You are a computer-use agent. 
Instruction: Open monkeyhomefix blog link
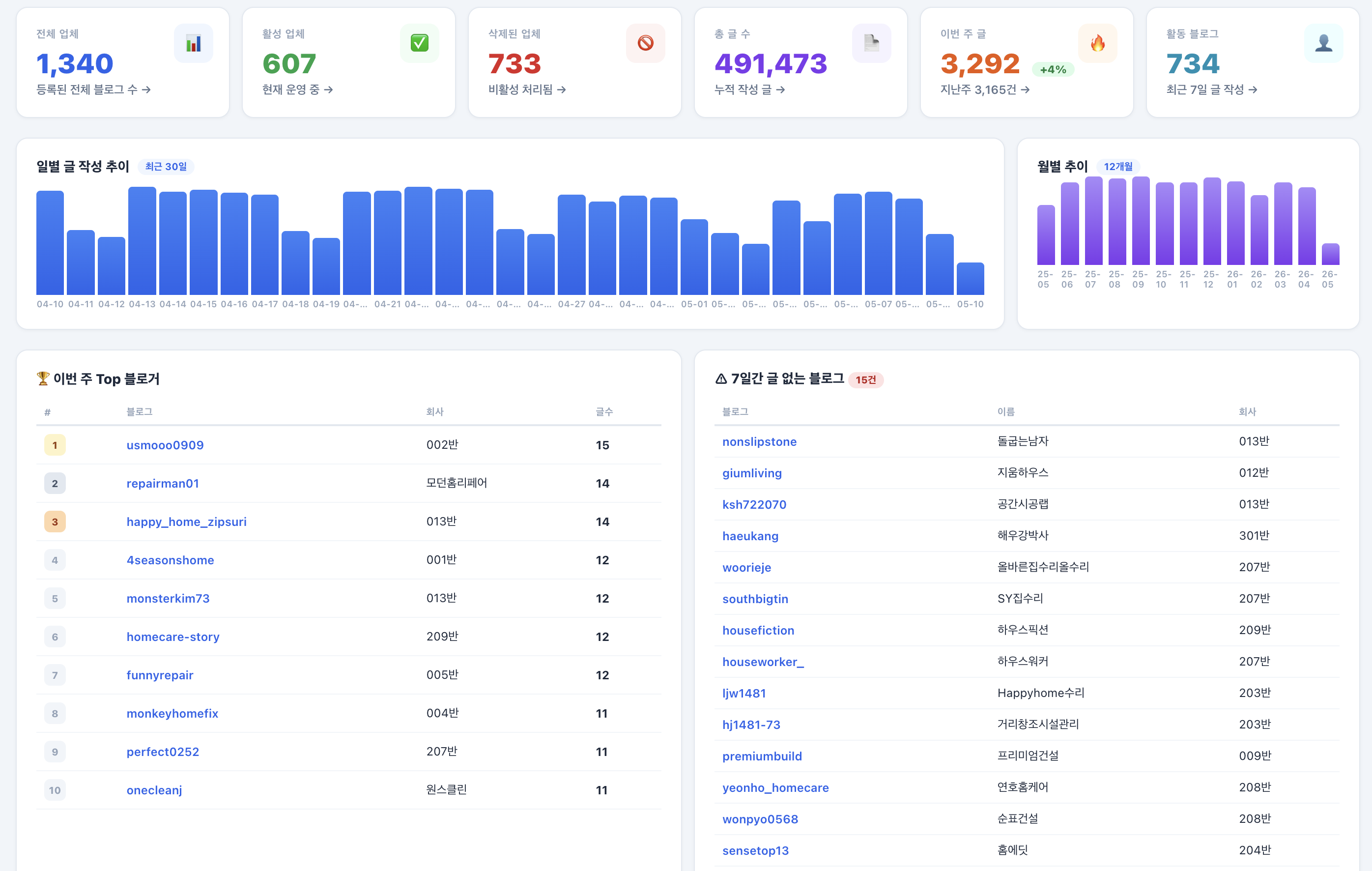(172, 714)
